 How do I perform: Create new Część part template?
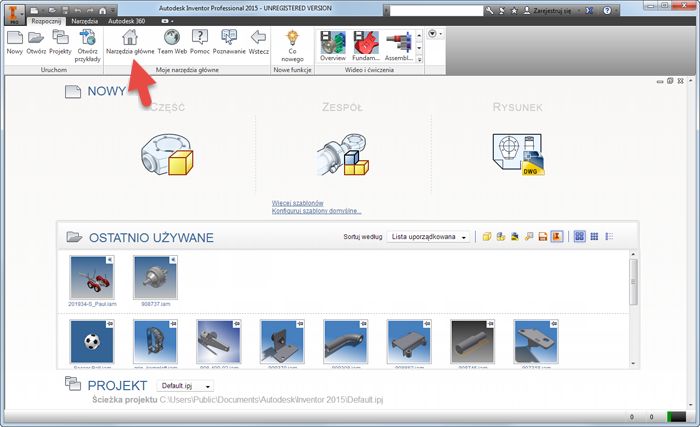167,154
